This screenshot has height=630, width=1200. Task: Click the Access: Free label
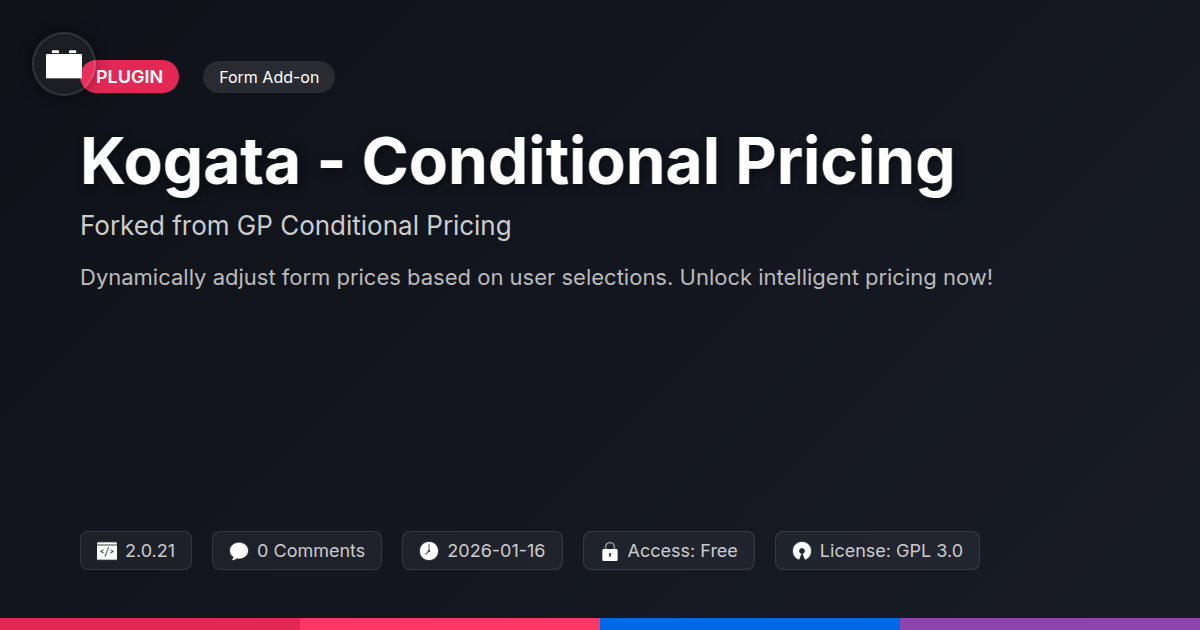pyautogui.click(x=682, y=551)
